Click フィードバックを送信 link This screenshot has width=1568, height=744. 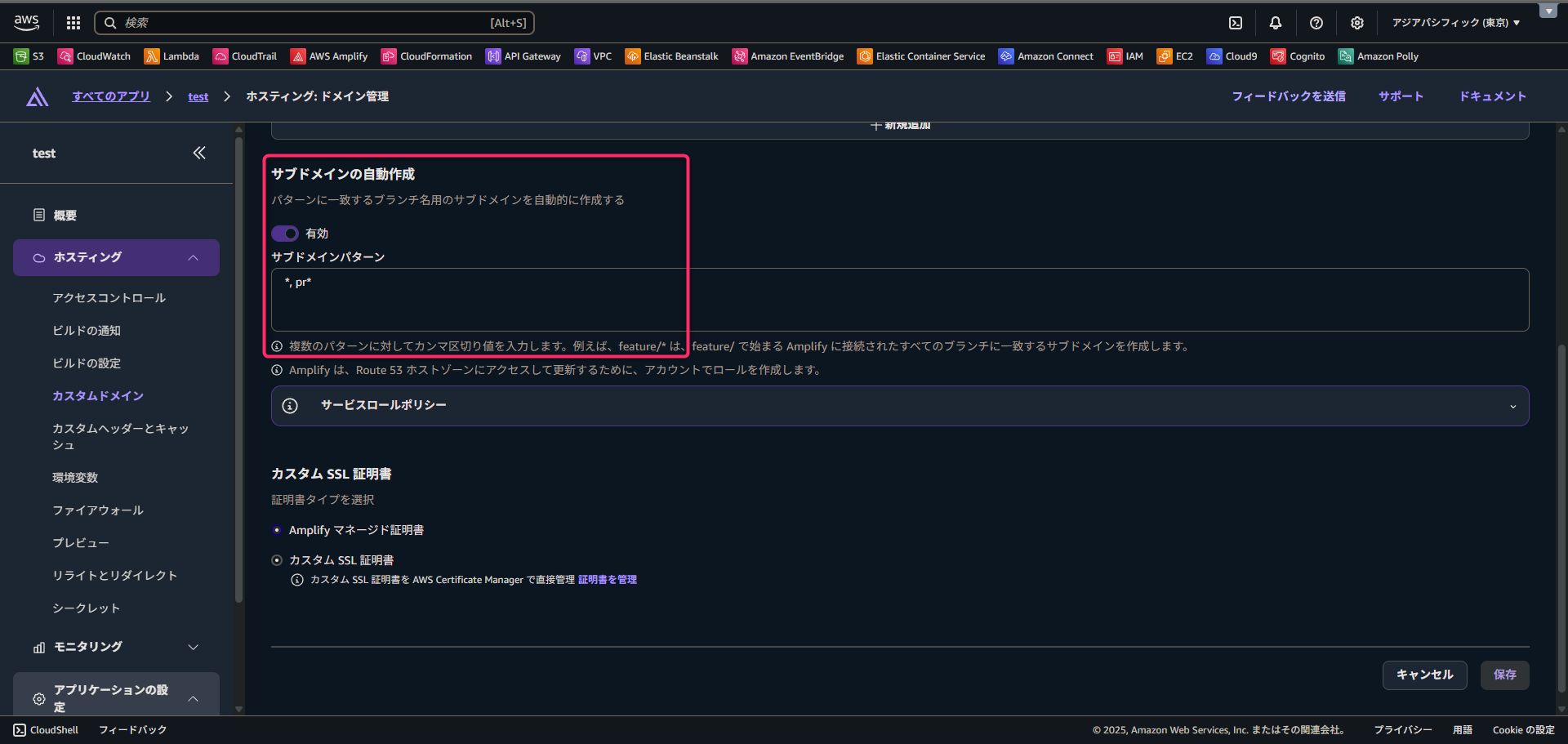click(1289, 96)
